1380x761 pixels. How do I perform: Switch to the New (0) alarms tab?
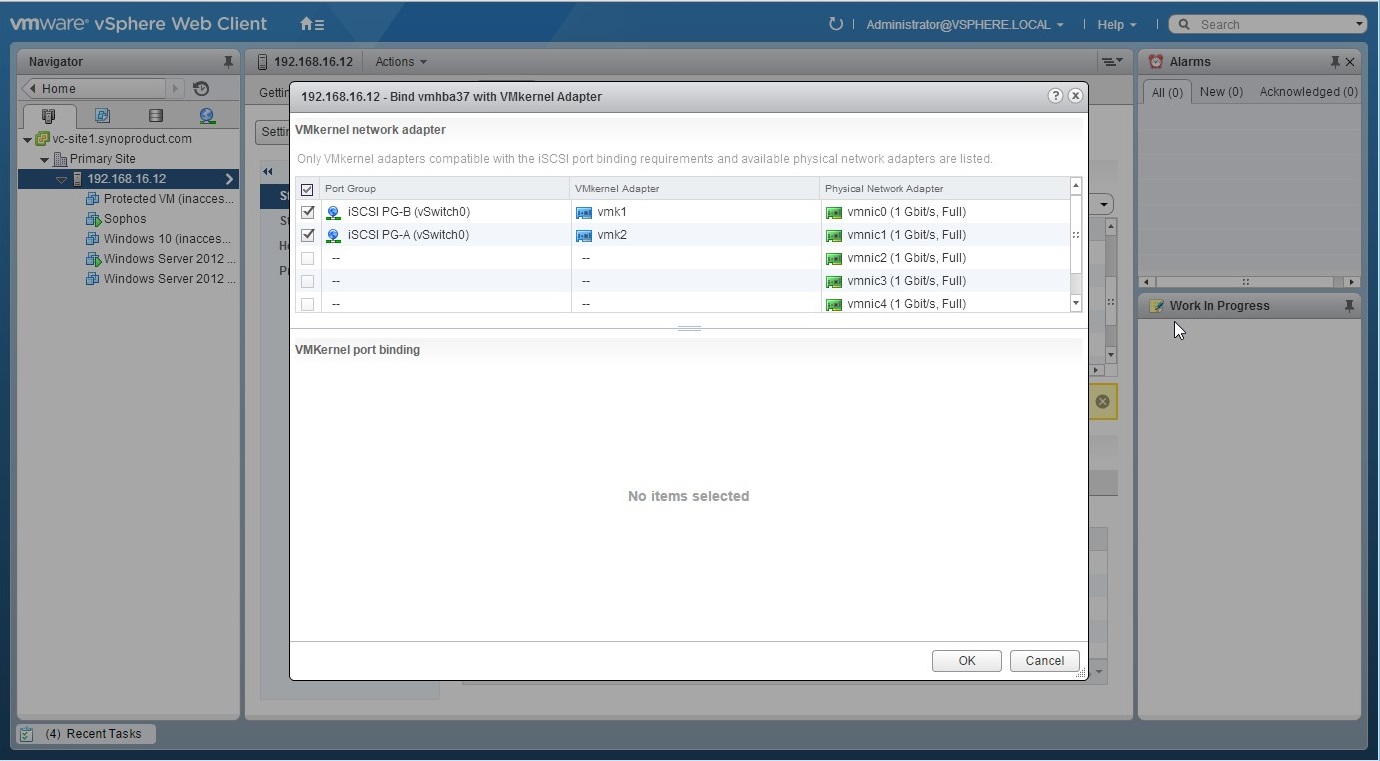[x=1220, y=91]
